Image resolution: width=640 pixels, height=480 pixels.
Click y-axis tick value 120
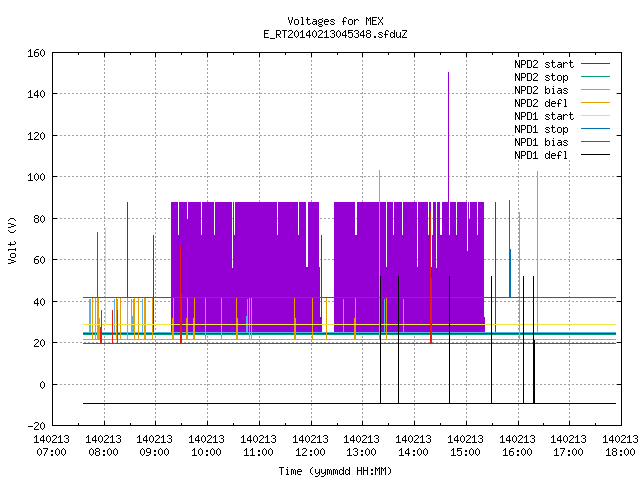pos(36,136)
